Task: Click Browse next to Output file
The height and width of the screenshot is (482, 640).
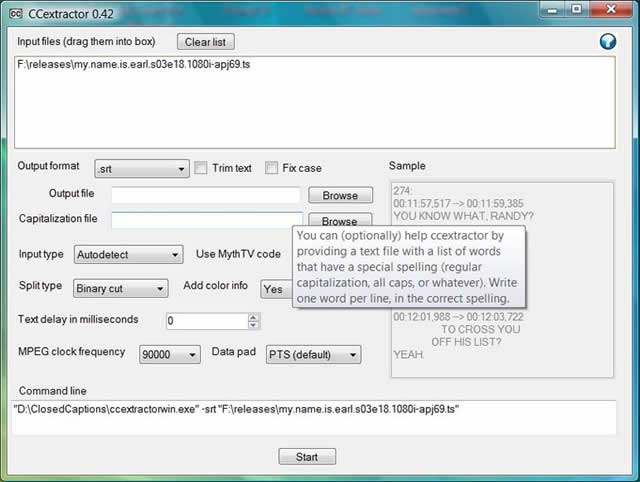Action: click(340, 195)
